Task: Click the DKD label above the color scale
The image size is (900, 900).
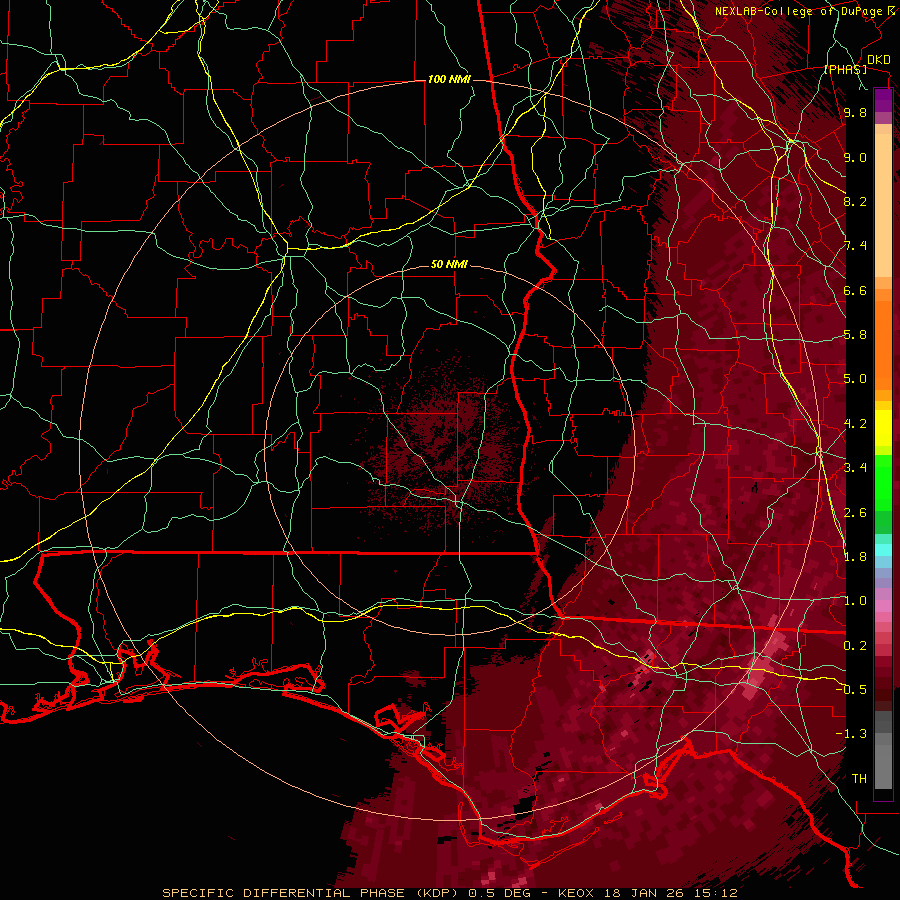Action: [x=878, y=60]
